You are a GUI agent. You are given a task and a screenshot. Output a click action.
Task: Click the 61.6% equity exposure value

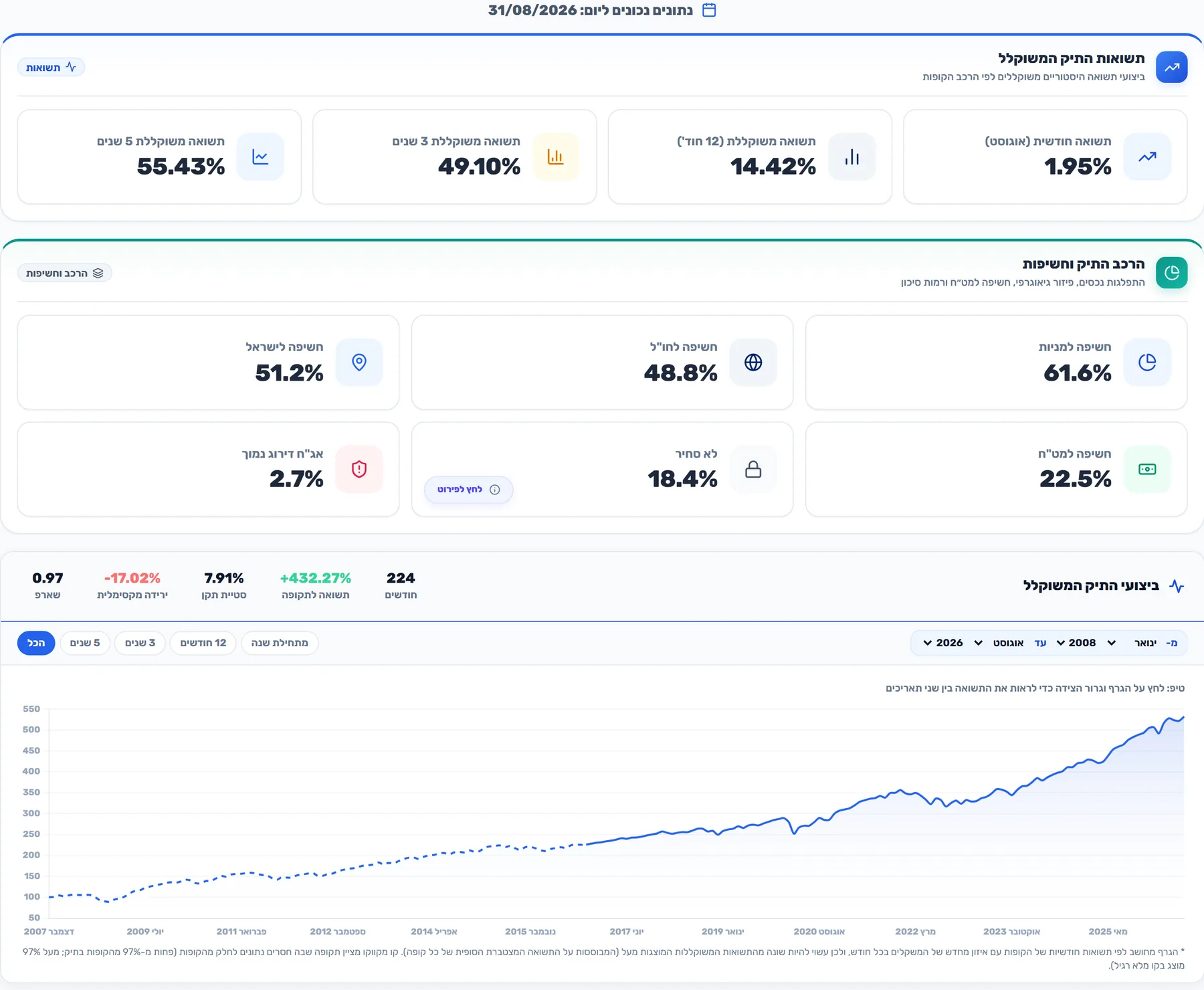click(1077, 373)
